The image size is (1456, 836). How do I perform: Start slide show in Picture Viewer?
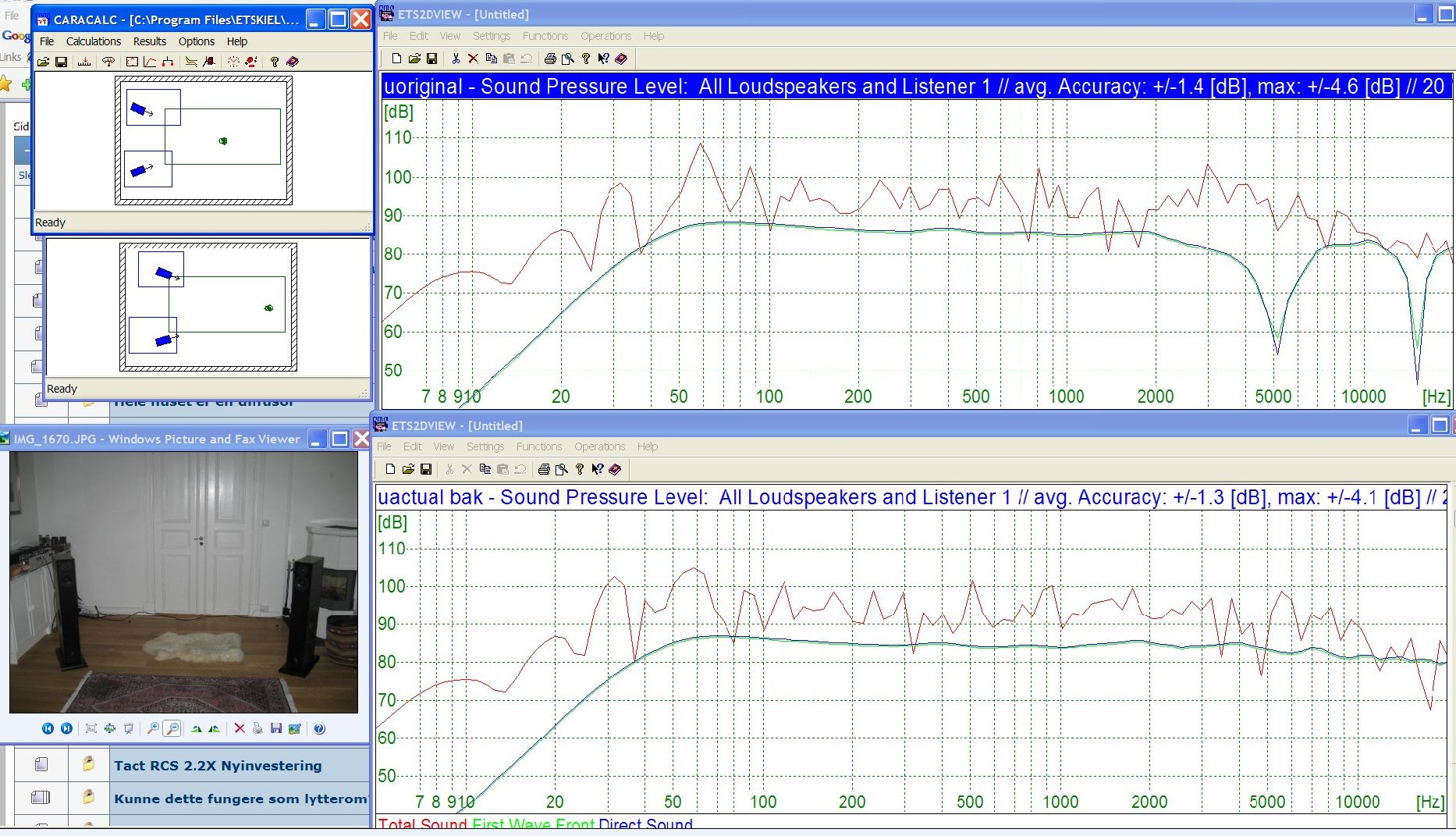pos(129,728)
